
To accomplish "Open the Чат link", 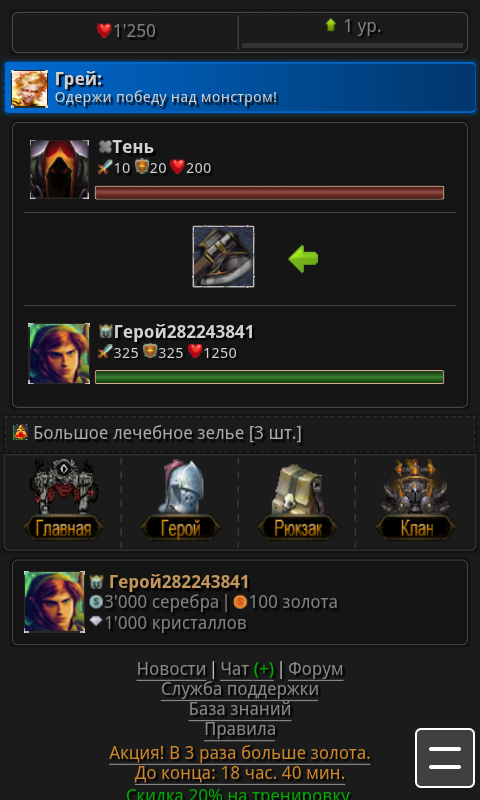I will pos(247,669).
